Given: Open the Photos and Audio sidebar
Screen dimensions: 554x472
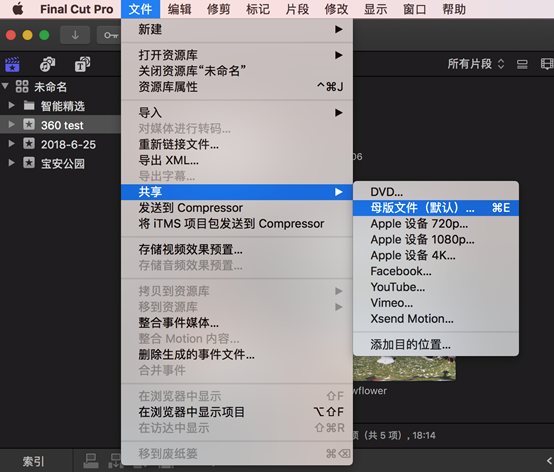Looking at the screenshot, I should coord(47,64).
